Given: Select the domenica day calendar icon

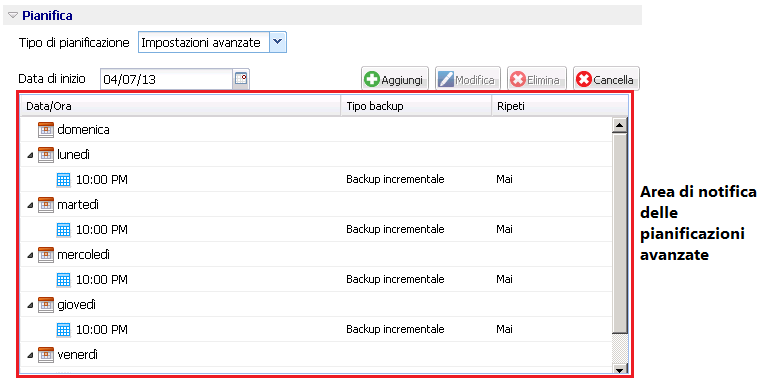Looking at the screenshot, I should [x=46, y=130].
